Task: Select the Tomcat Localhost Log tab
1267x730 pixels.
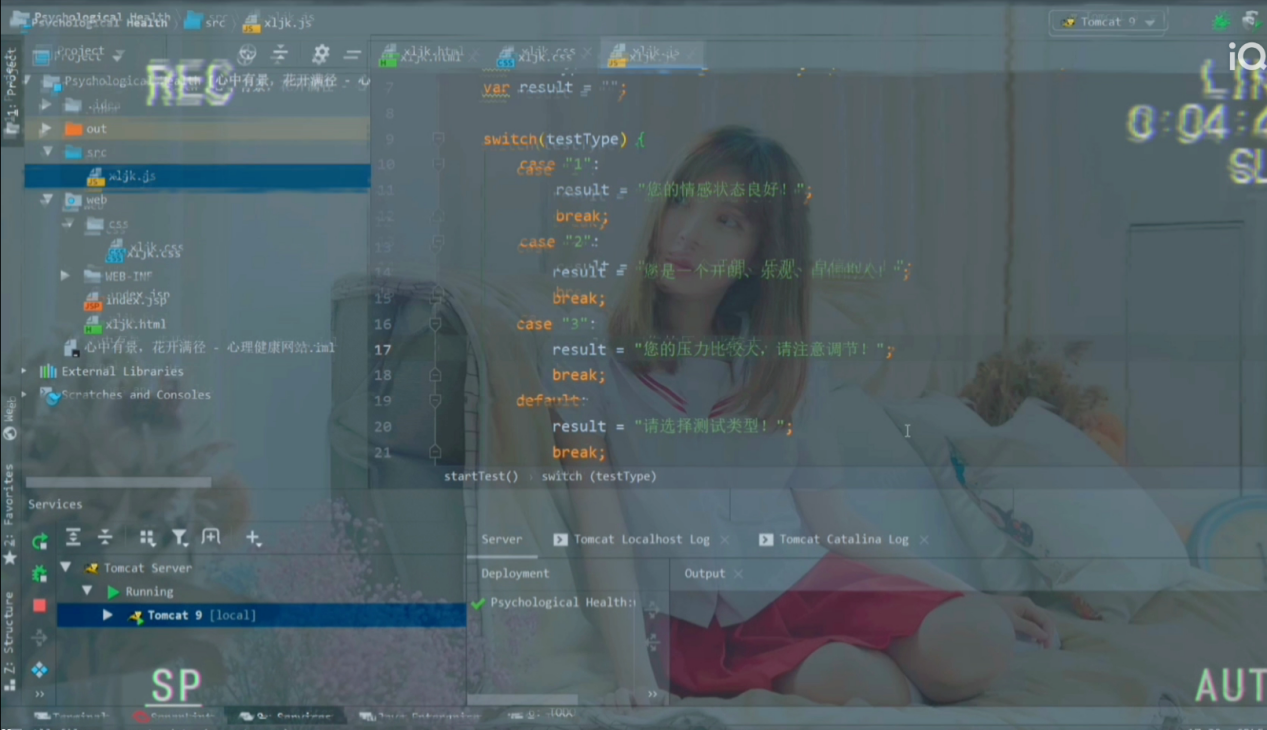Action: coord(640,539)
